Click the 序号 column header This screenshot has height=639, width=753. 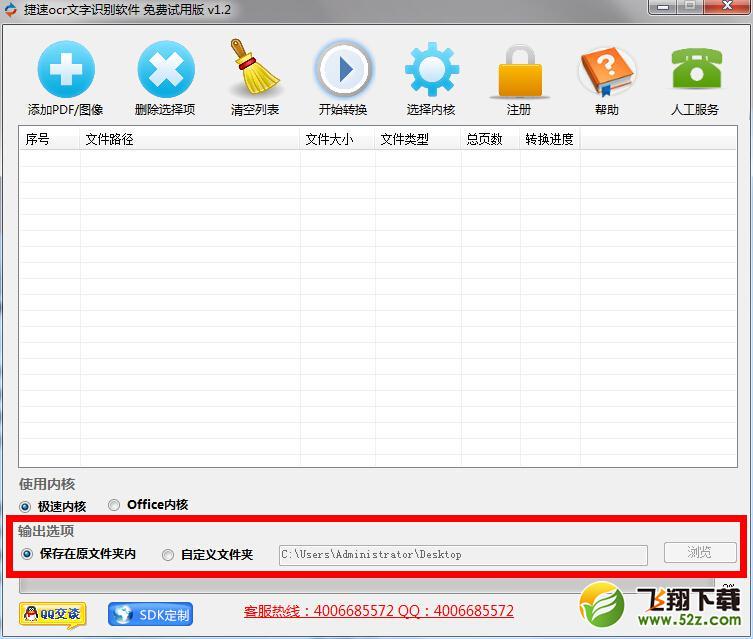[x=50, y=139]
